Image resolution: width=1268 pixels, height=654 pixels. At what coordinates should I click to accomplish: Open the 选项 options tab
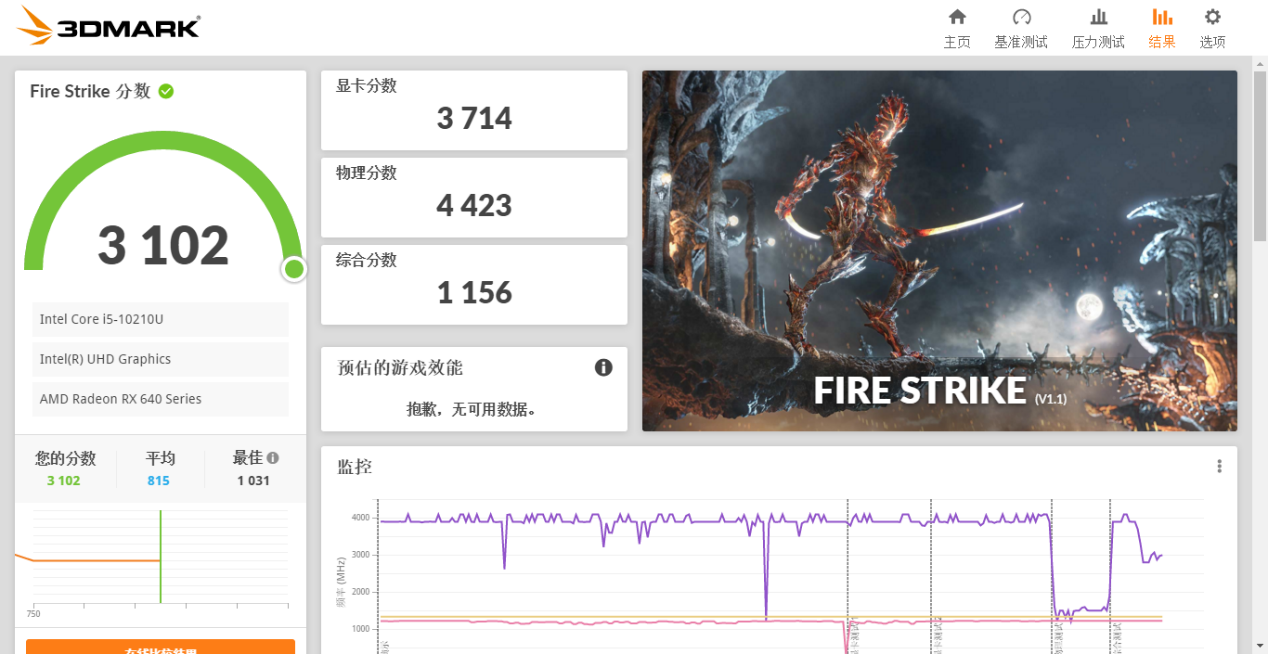tap(1213, 28)
